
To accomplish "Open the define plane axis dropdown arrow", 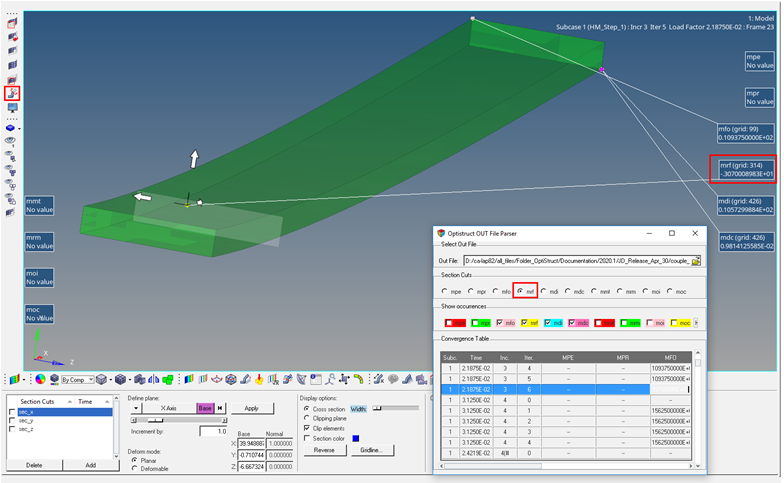I will point(136,408).
